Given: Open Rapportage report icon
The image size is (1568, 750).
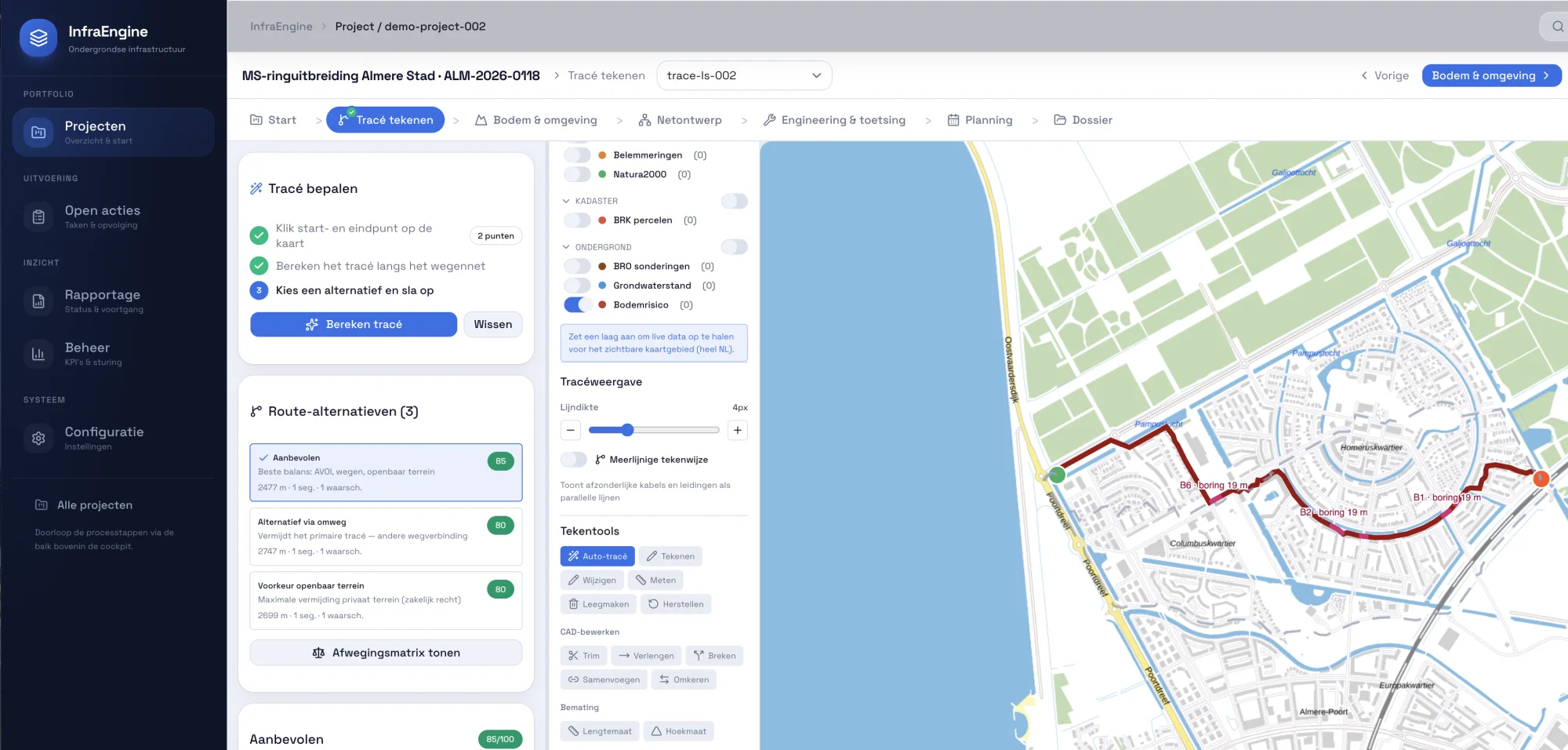Looking at the screenshot, I should click(x=38, y=301).
